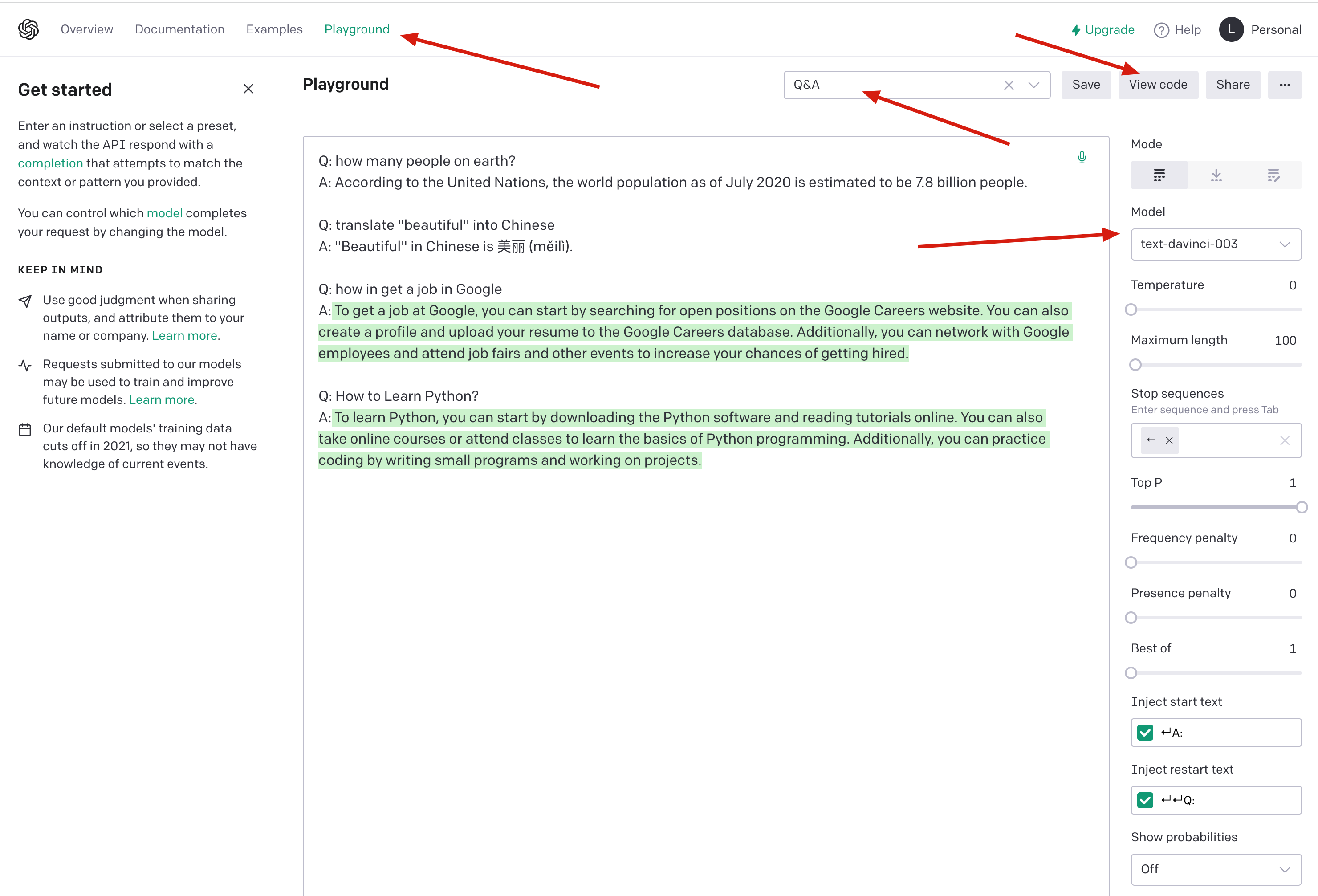Screen dimensions: 1318x896
Task: Clear the Q&A preset selection
Action: (x=1009, y=85)
